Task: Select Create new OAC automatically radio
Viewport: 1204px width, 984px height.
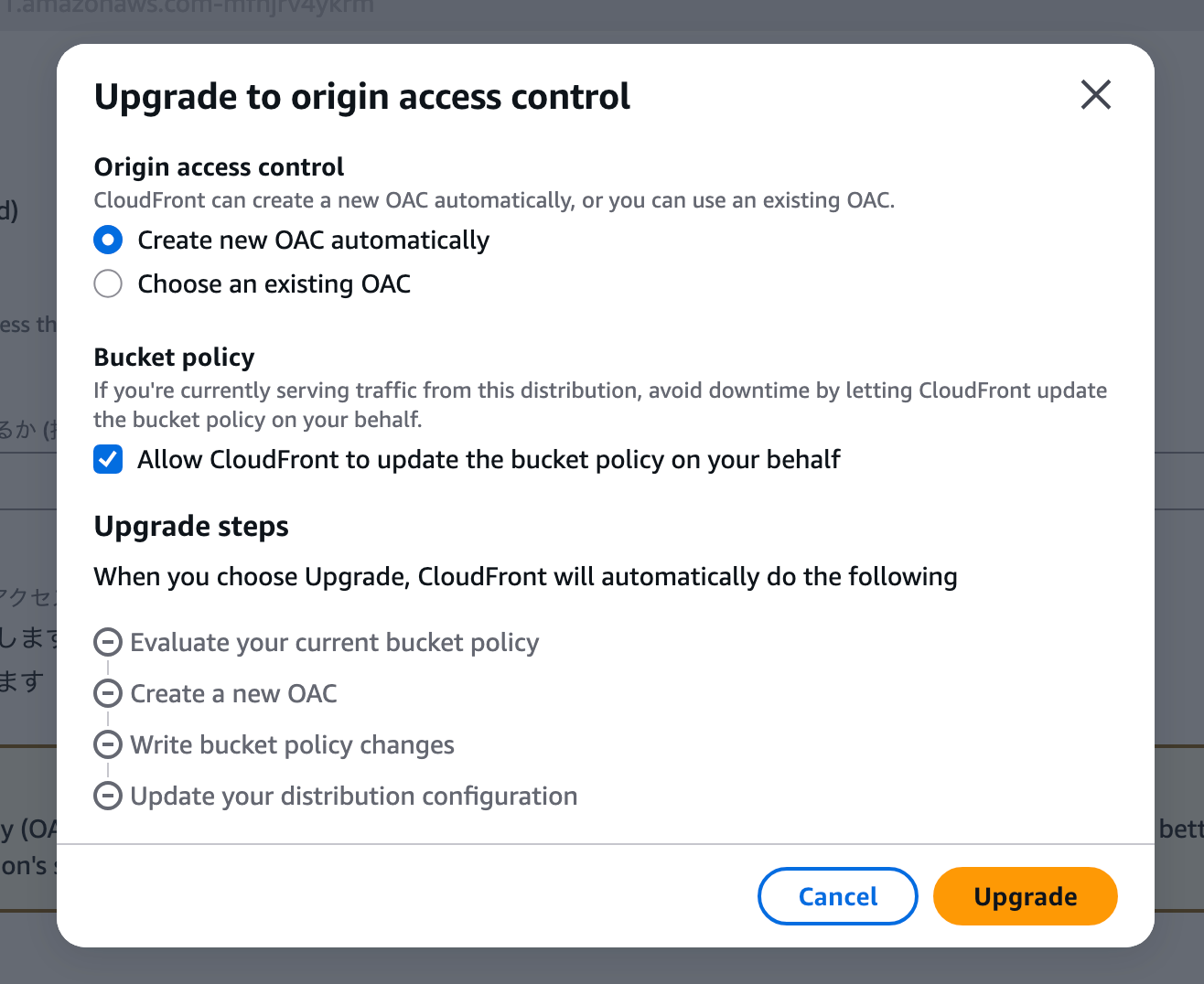Action: point(108,240)
